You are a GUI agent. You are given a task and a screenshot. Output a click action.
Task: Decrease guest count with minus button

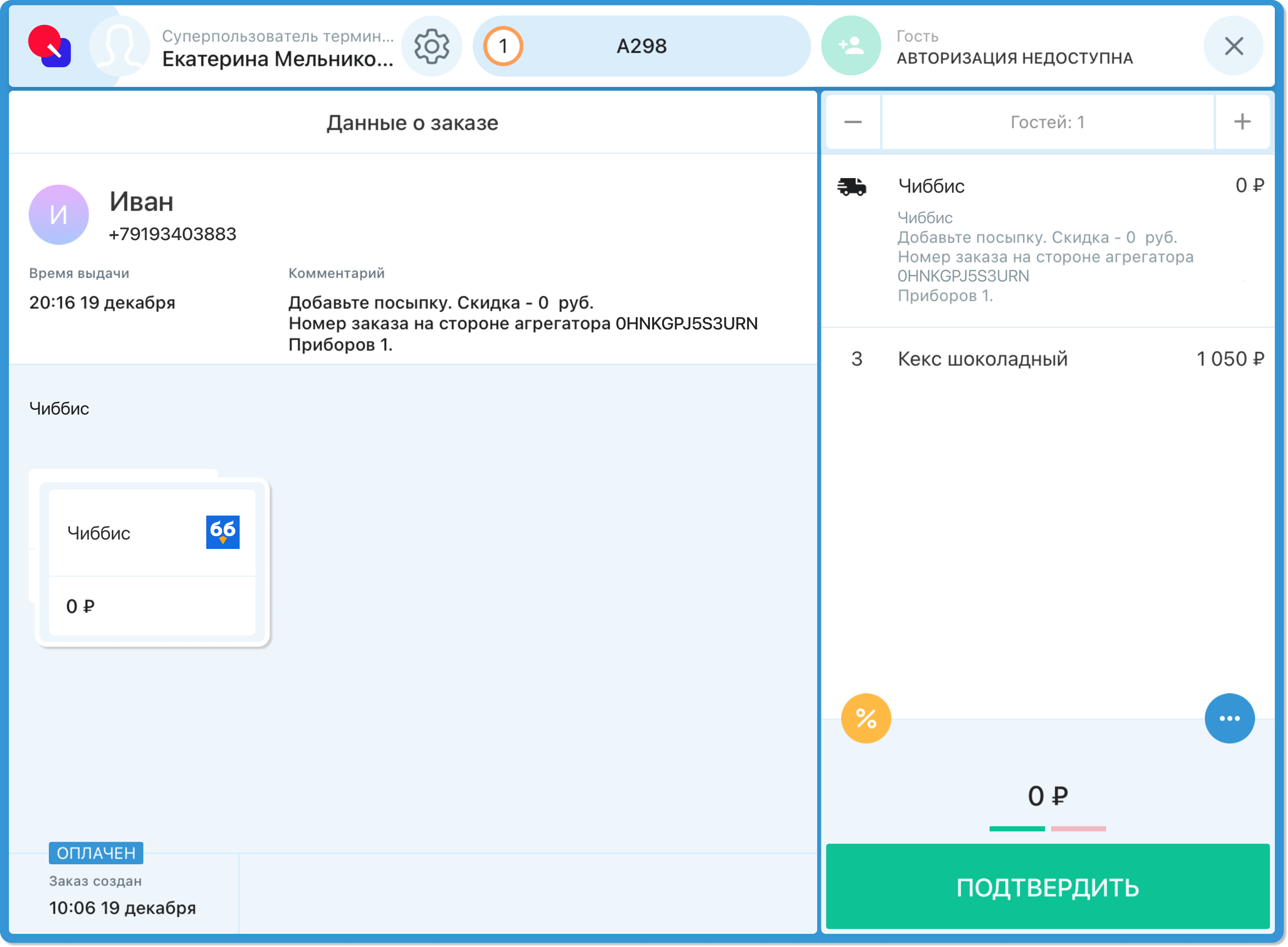(x=852, y=122)
